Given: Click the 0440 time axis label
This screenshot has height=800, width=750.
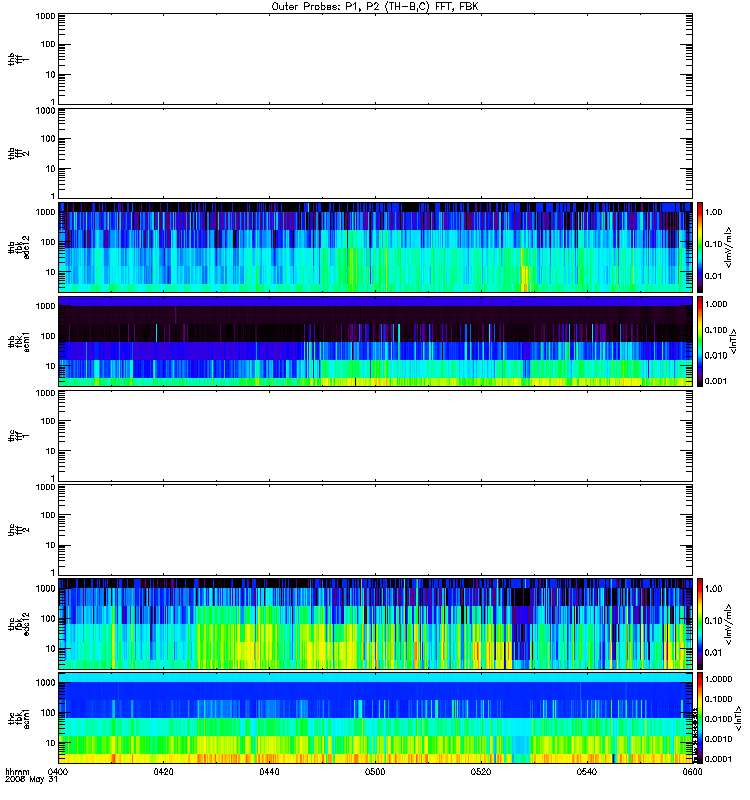Looking at the screenshot, I should [269, 771].
